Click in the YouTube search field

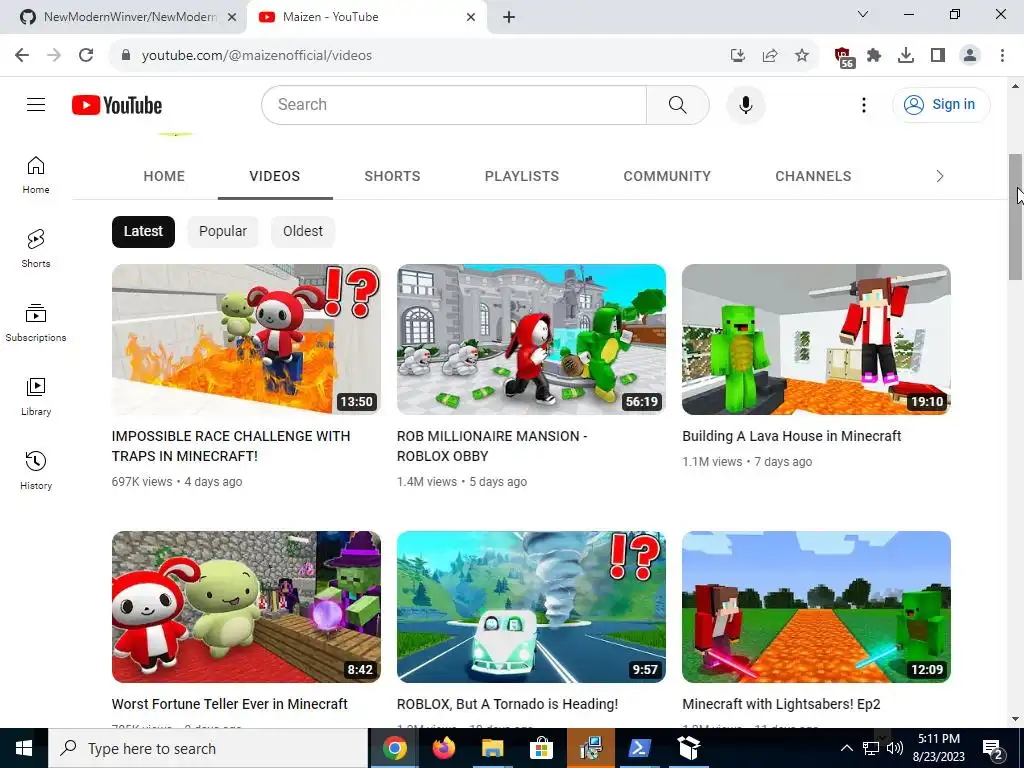(x=454, y=104)
